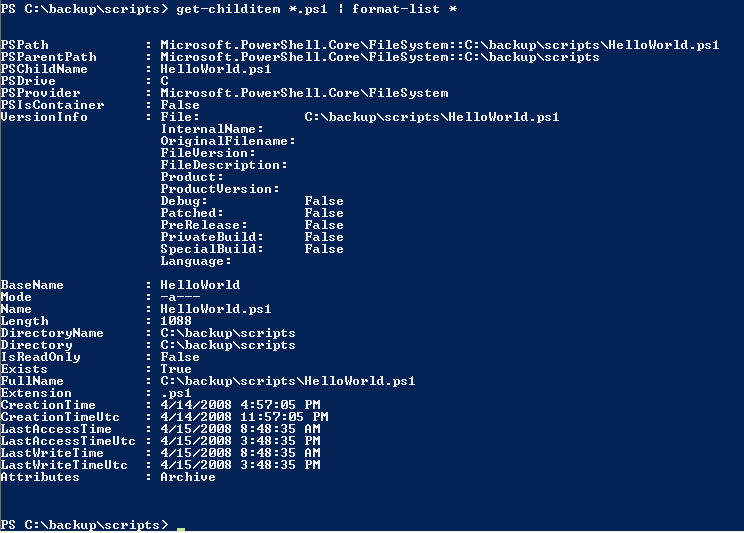Click the Mode value -a---
This screenshot has height=533, width=744.
[x=179, y=297]
